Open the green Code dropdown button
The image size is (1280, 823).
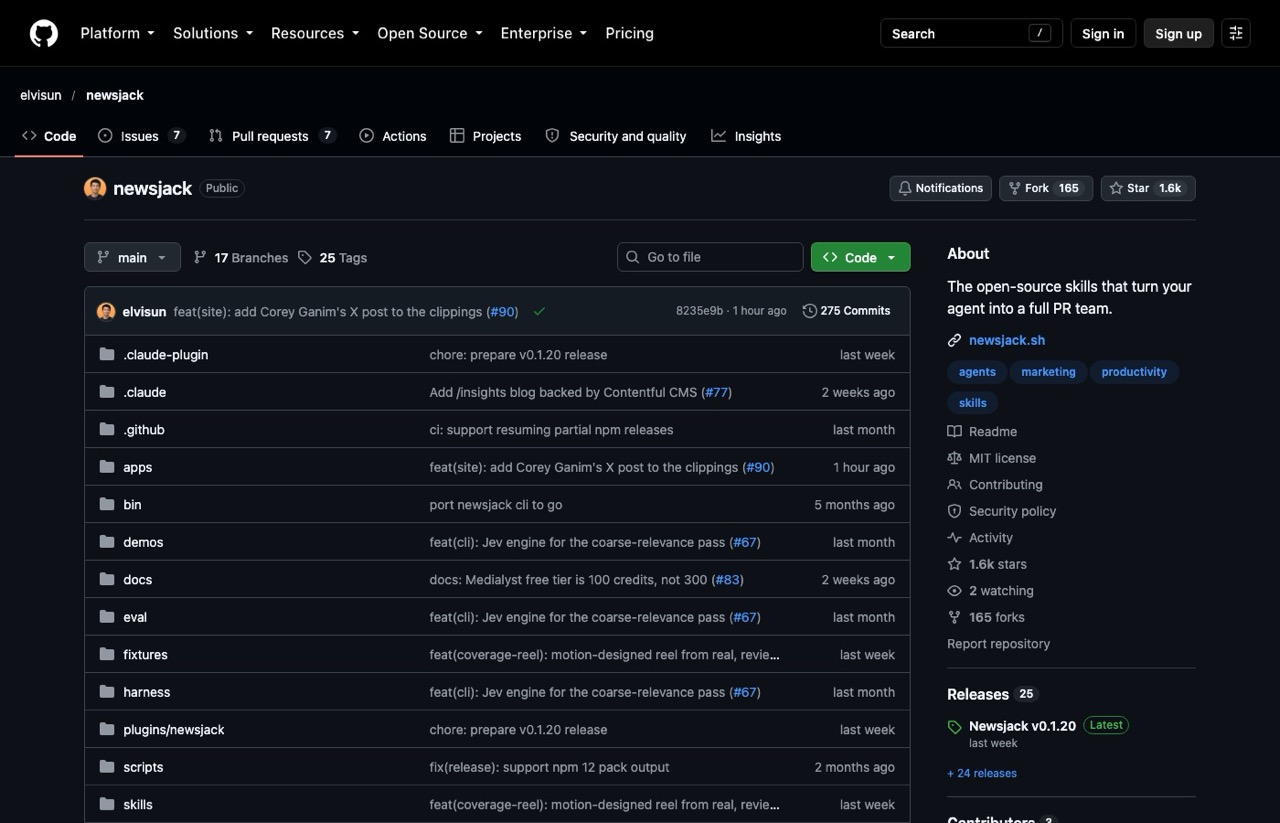tap(860, 257)
